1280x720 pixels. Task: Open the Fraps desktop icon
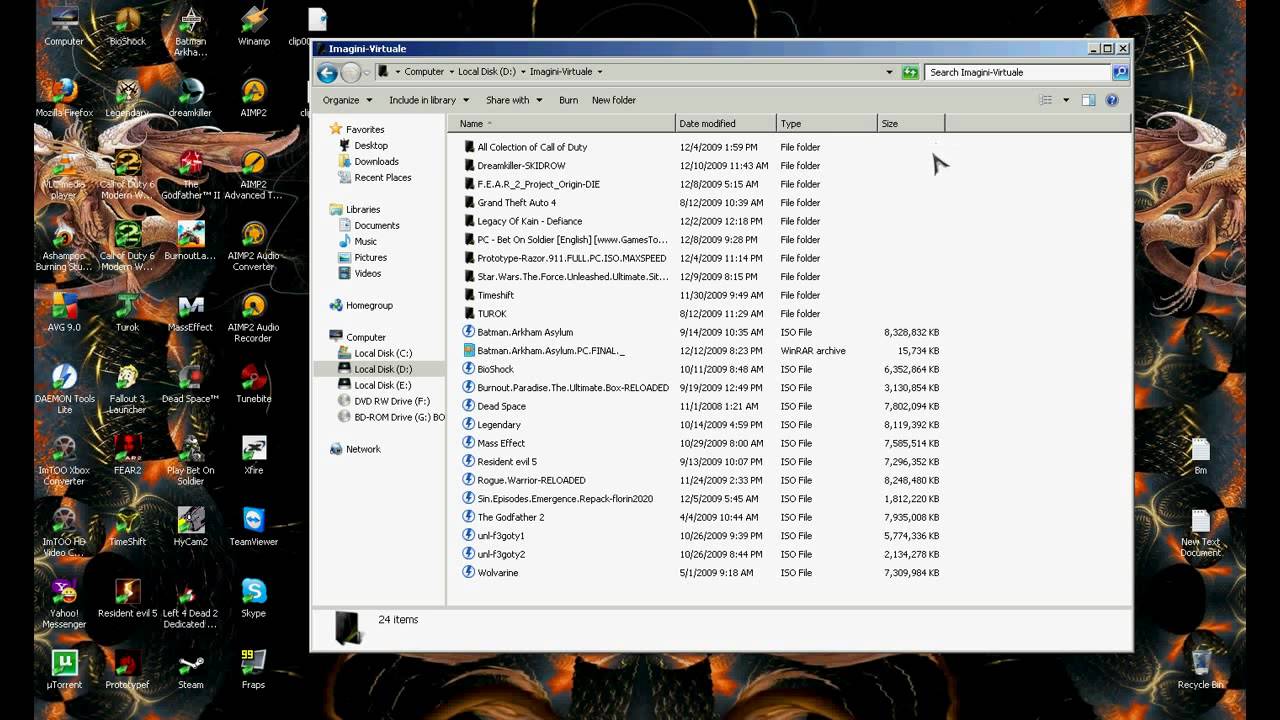(254, 671)
